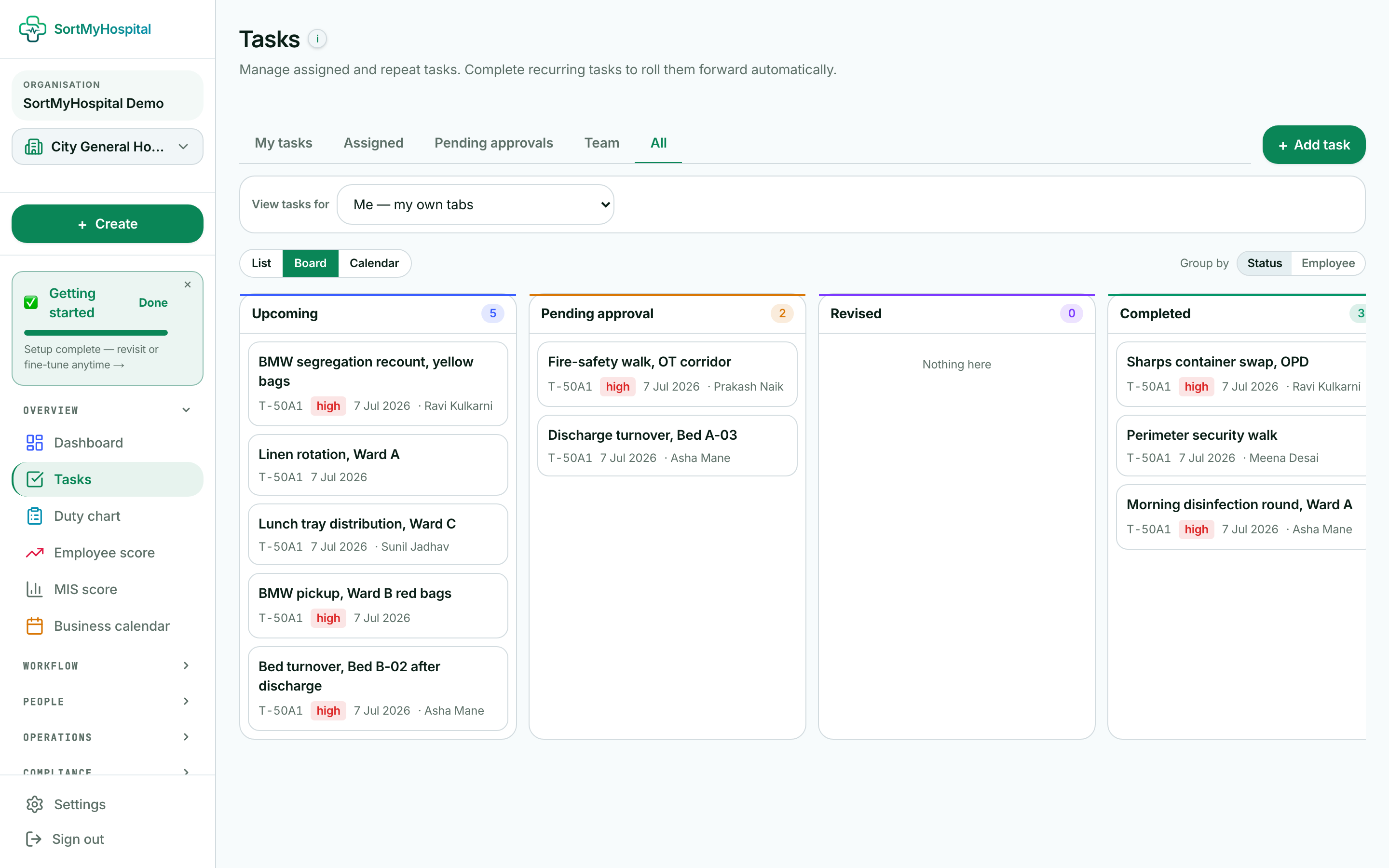Open the View tasks for dropdown
Screen dimensions: 1389x868
tap(475, 204)
